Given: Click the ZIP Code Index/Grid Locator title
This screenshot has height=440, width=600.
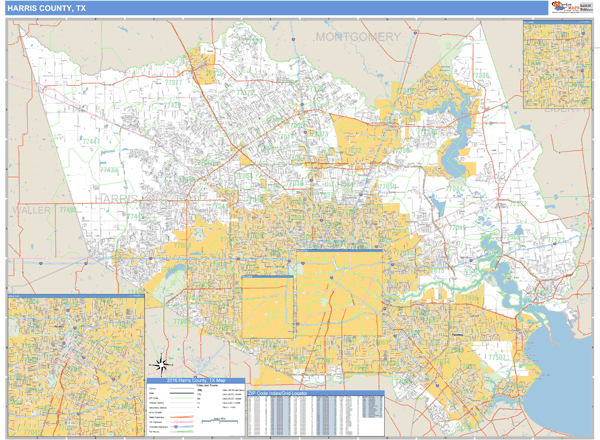Looking at the screenshot, I should coord(277,393).
